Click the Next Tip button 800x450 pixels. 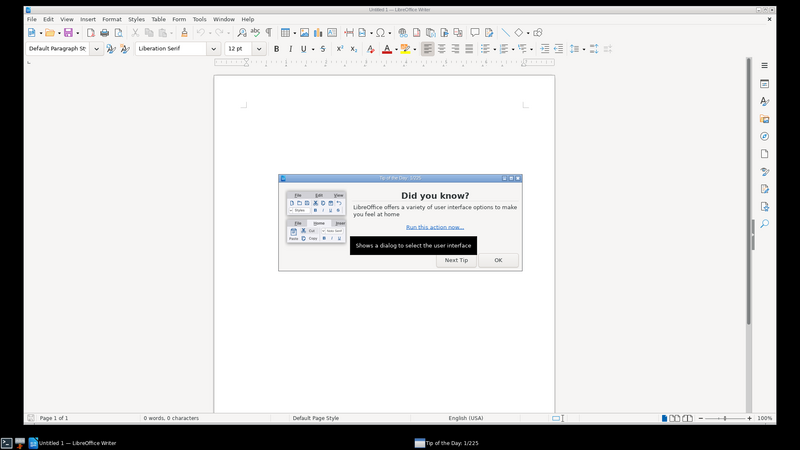click(x=456, y=260)
